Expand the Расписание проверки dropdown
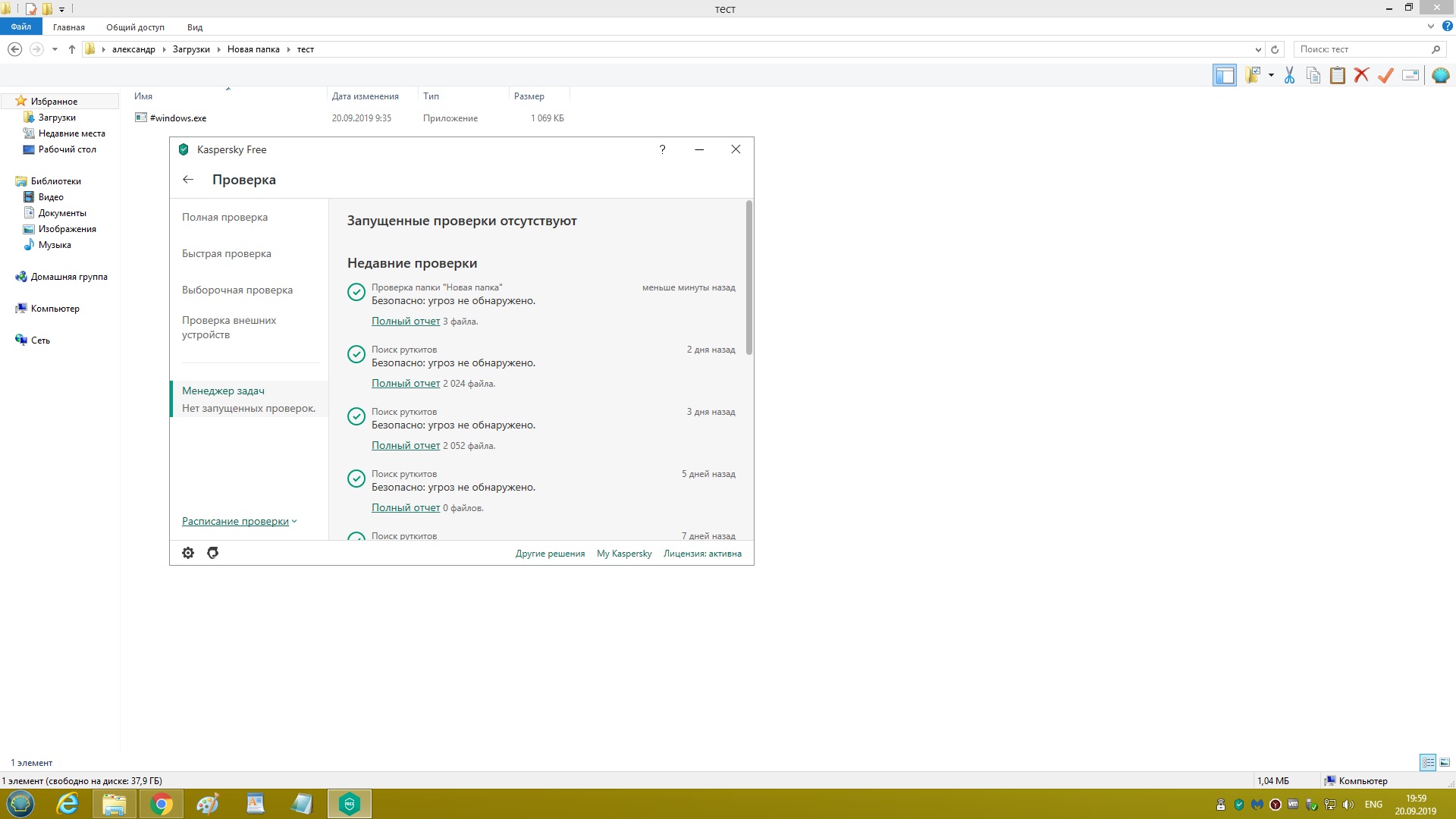 coord(239,521)
